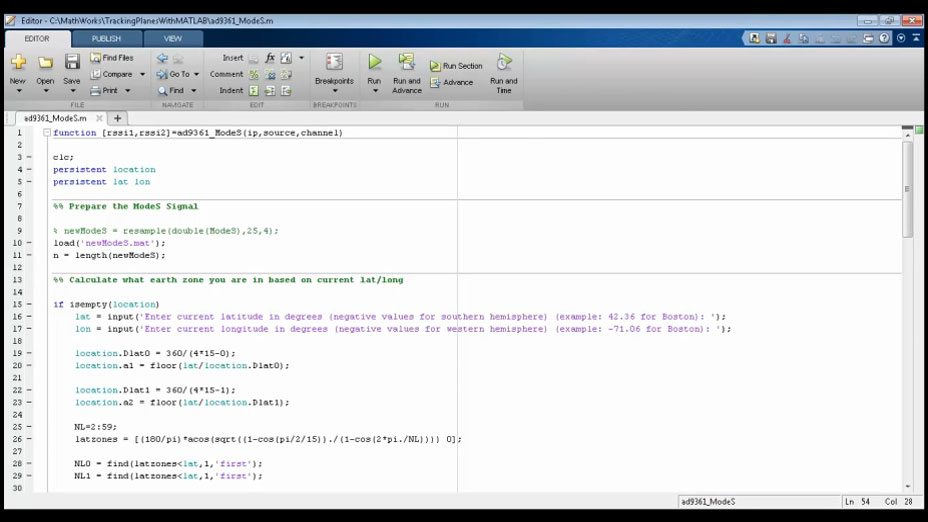
Task: Click the Run and Time icon
Action: 504,62
